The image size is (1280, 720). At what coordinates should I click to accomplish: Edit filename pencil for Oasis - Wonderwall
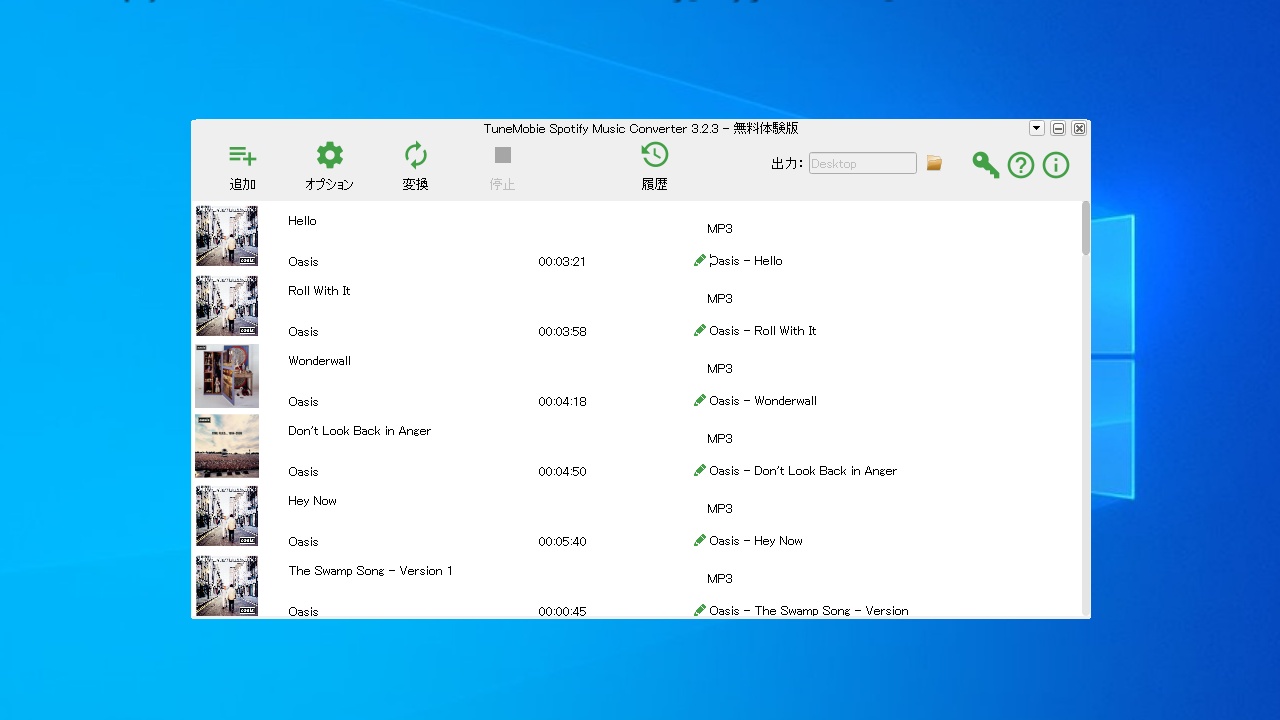click(699, 400)
